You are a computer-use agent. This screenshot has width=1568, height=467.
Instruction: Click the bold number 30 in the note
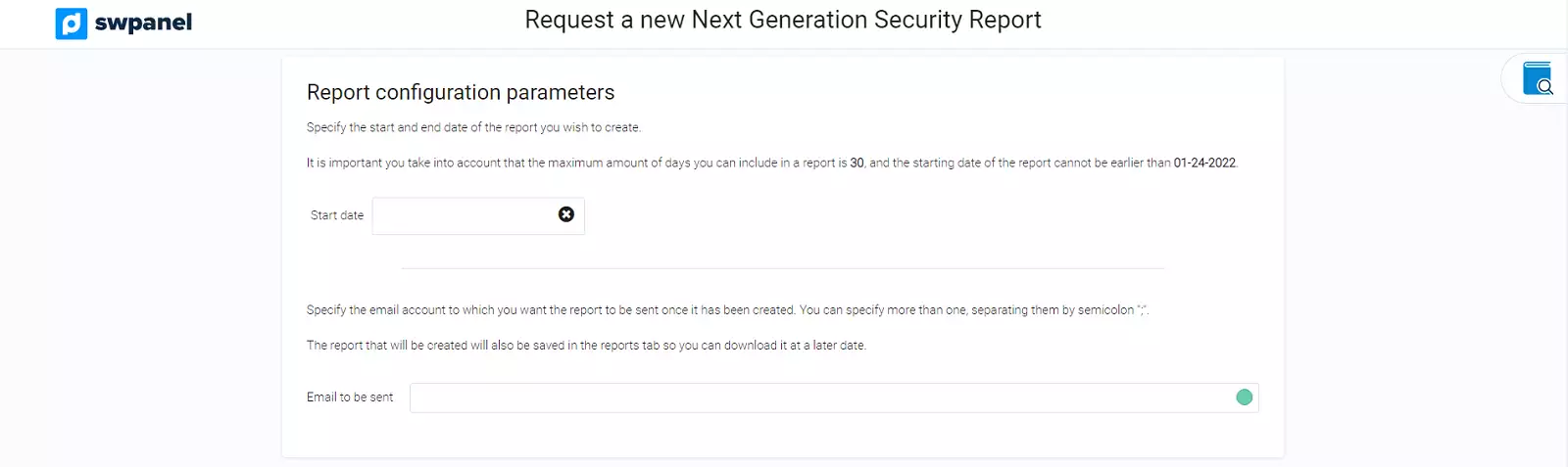857,163
